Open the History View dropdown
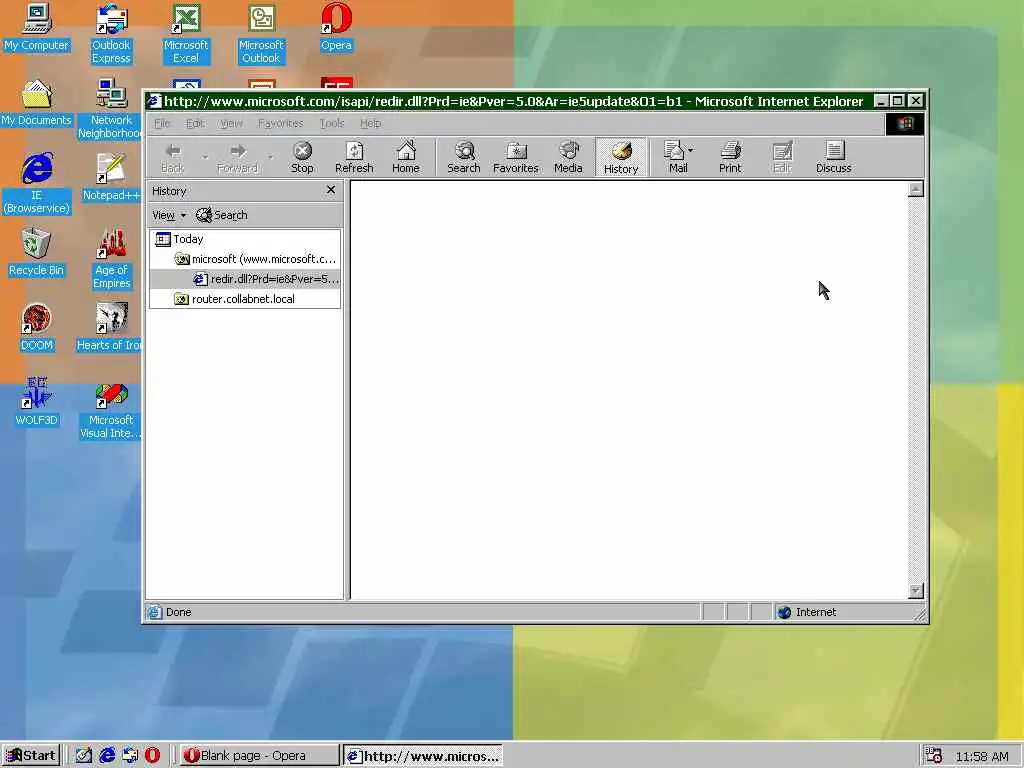 [x=168, y=215]
